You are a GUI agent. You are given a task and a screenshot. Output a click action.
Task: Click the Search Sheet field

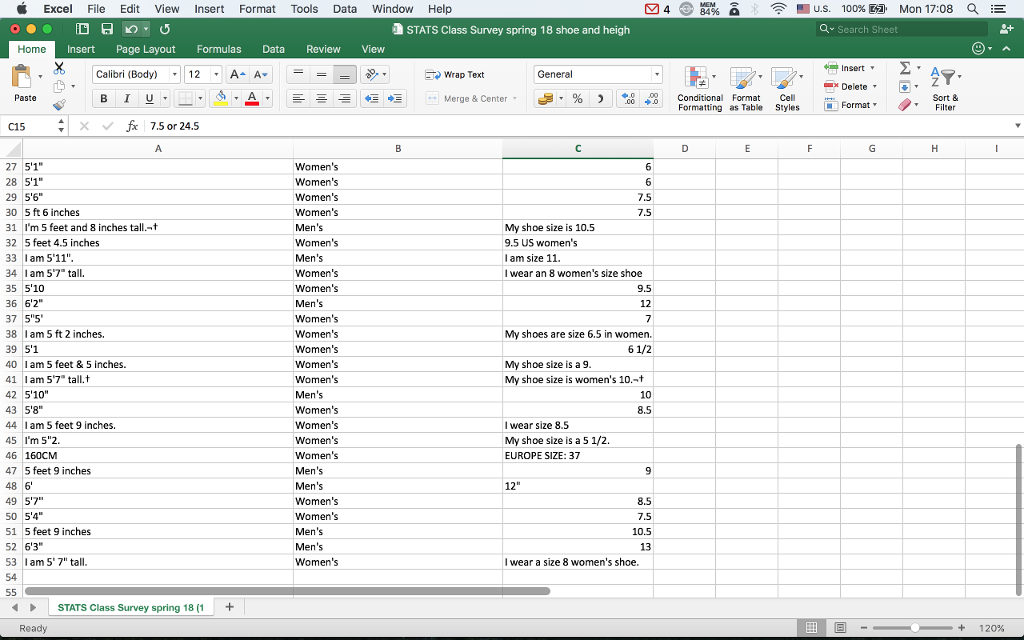(902, 29)
